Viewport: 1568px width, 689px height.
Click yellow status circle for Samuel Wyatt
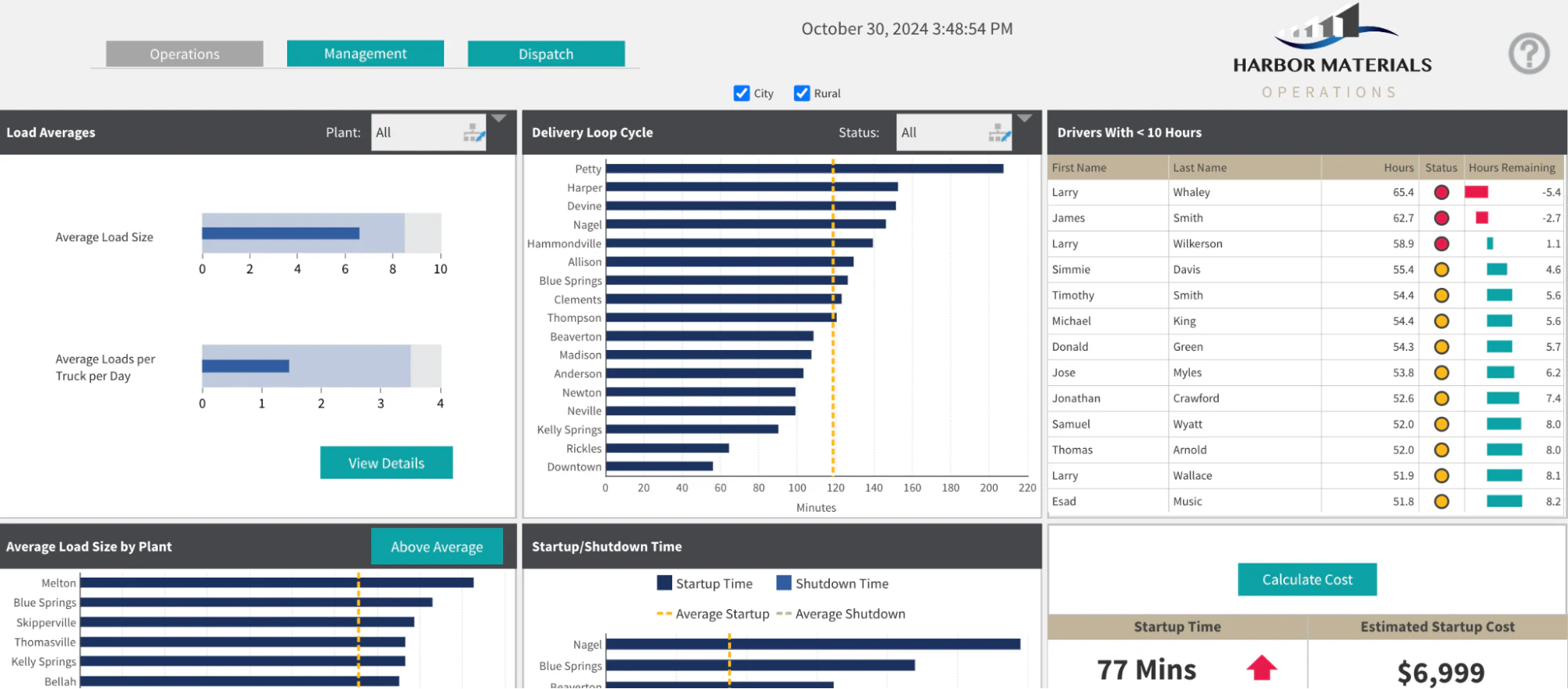[1441, 425]
